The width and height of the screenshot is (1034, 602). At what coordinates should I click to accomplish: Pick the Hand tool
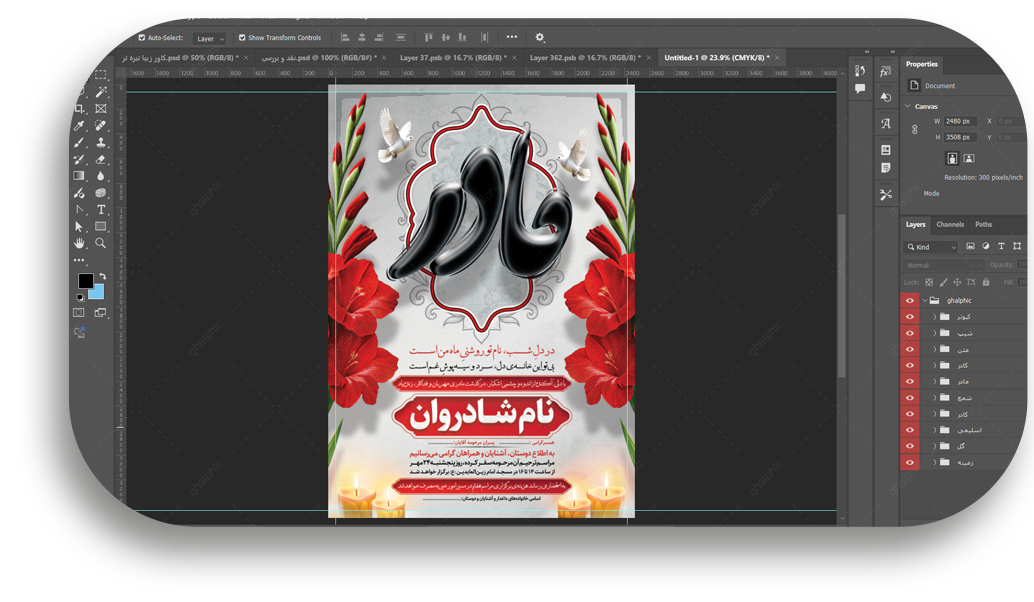[x=79, y=243]
